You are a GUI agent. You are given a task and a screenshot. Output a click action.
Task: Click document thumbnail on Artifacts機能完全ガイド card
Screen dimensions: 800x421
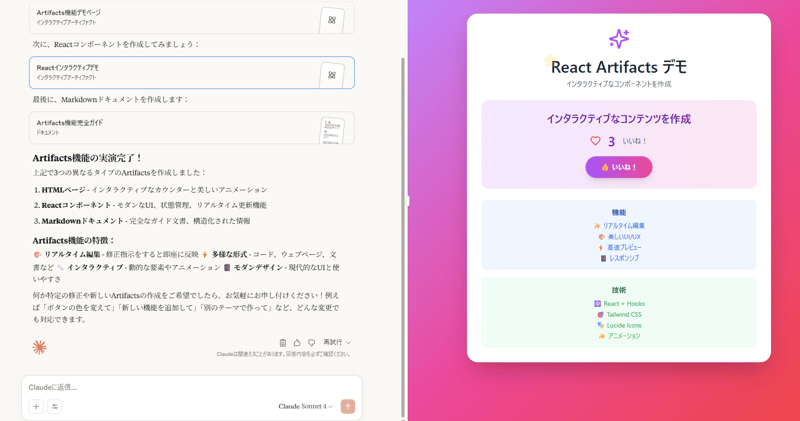pos(332,131)
